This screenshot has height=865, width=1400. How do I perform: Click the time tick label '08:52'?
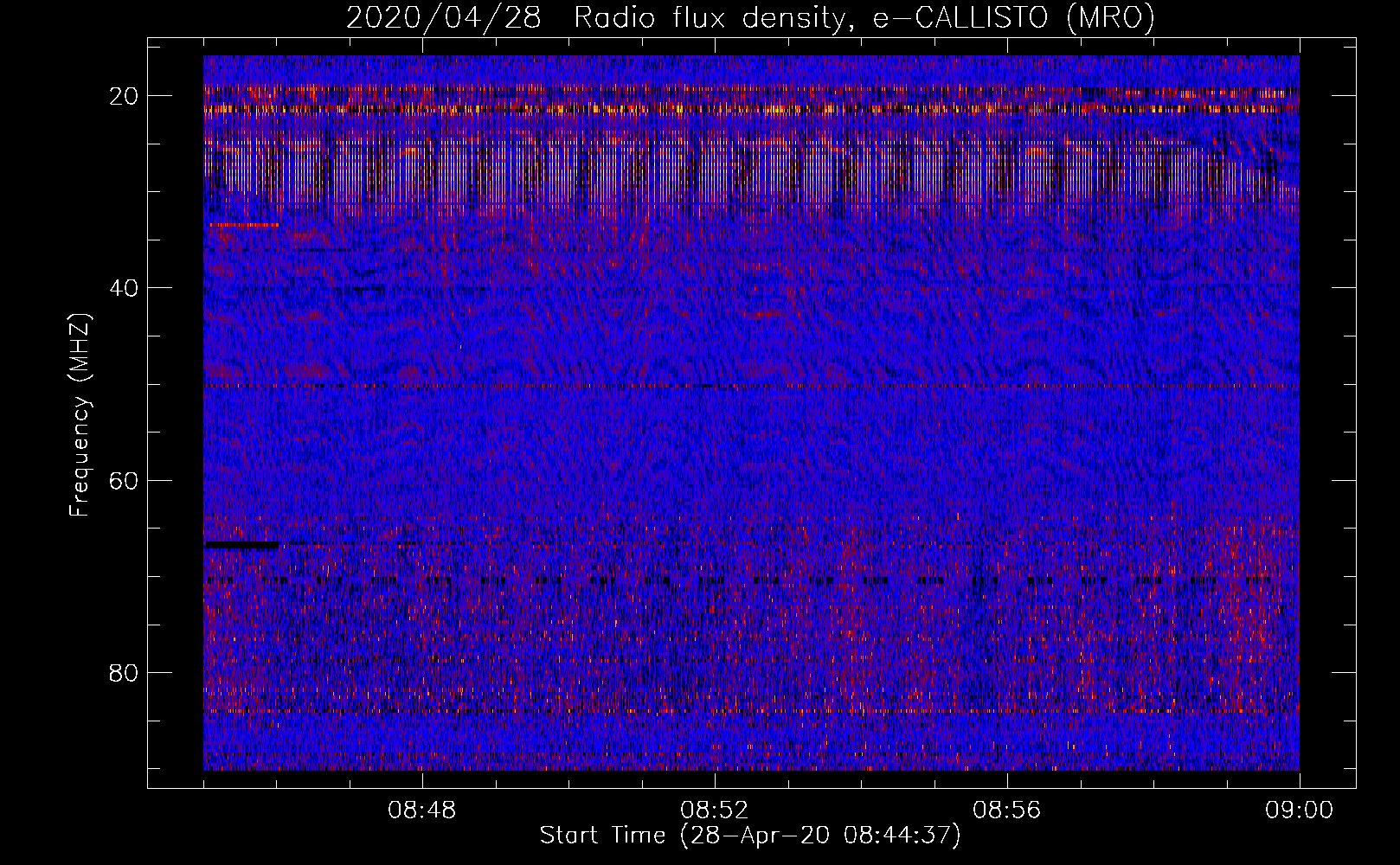715,811
